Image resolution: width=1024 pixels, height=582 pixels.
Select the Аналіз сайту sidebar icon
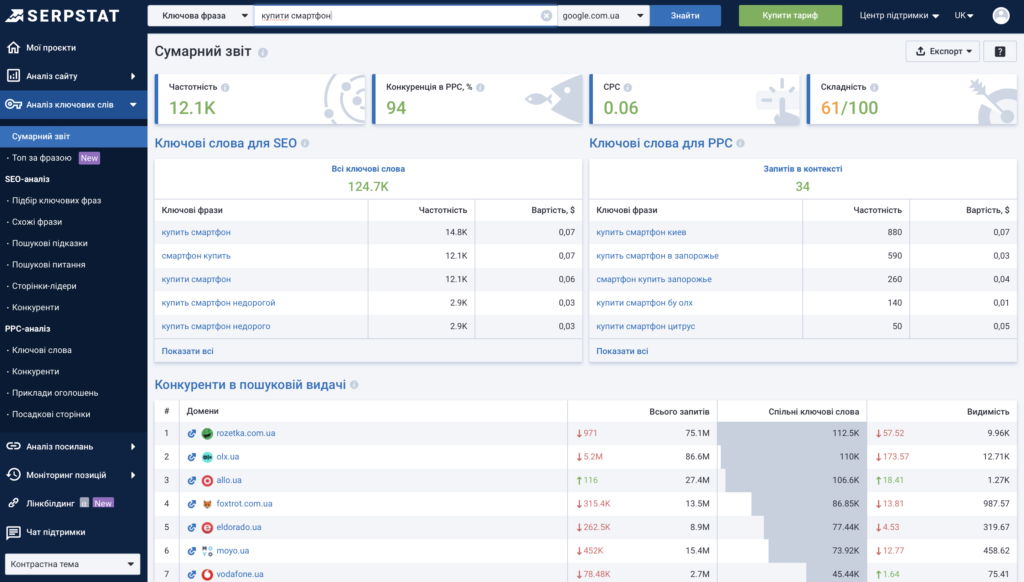(x=12, y=75)
